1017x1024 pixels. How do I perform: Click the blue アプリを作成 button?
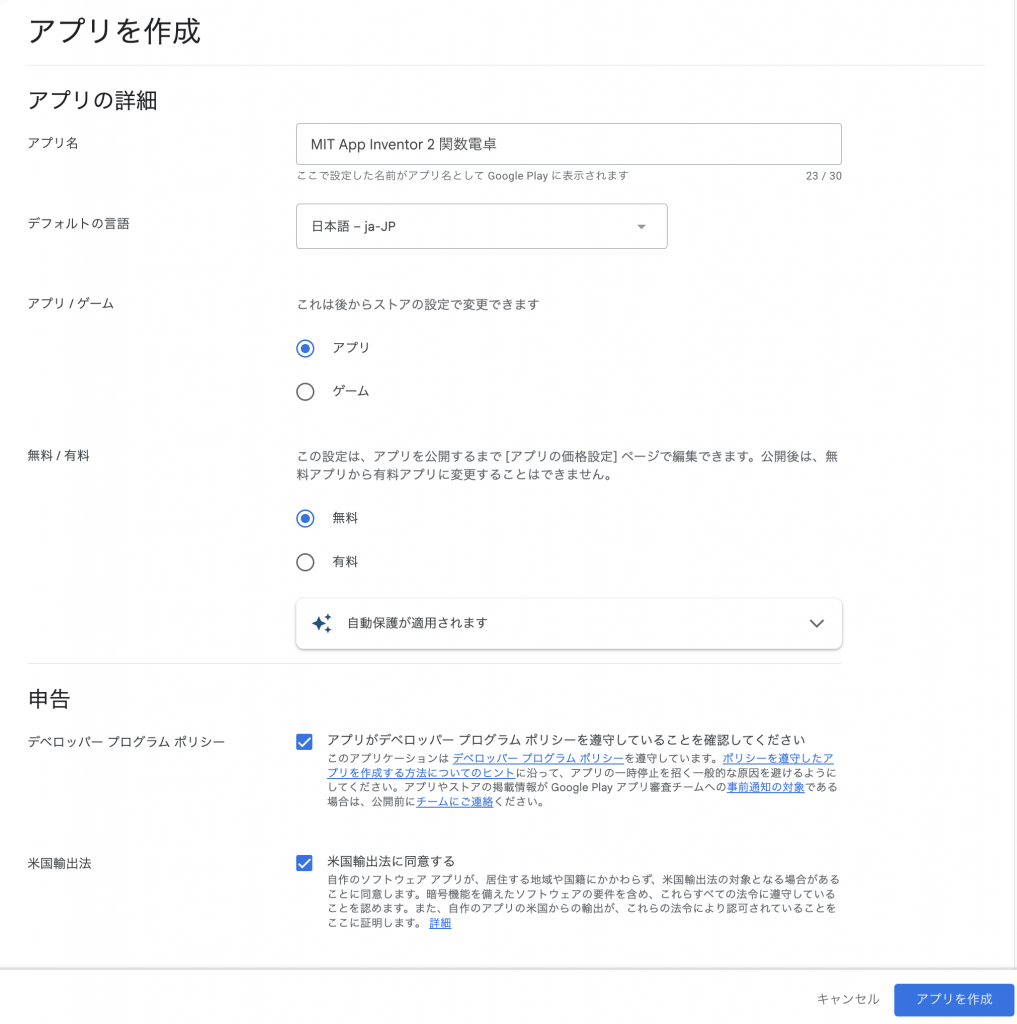(x=954, y=999)
